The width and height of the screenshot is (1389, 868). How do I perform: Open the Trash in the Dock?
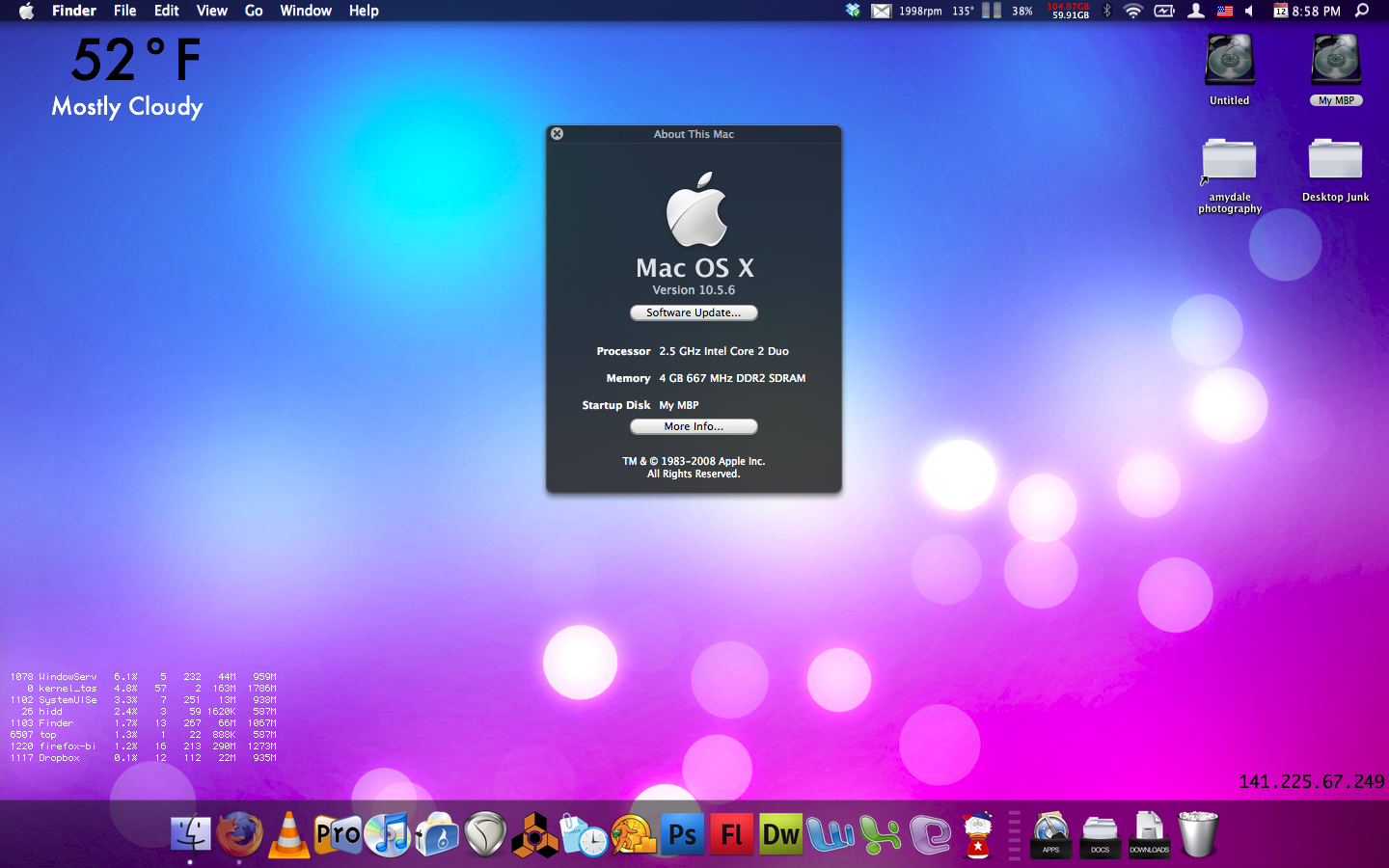pos(1198,834)
